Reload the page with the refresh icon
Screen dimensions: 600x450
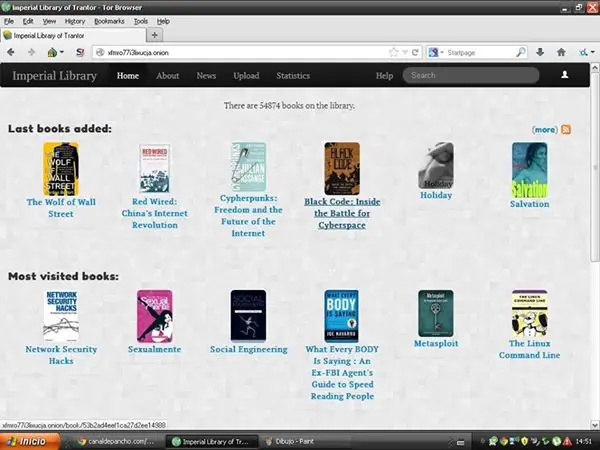tap(415, 52)
